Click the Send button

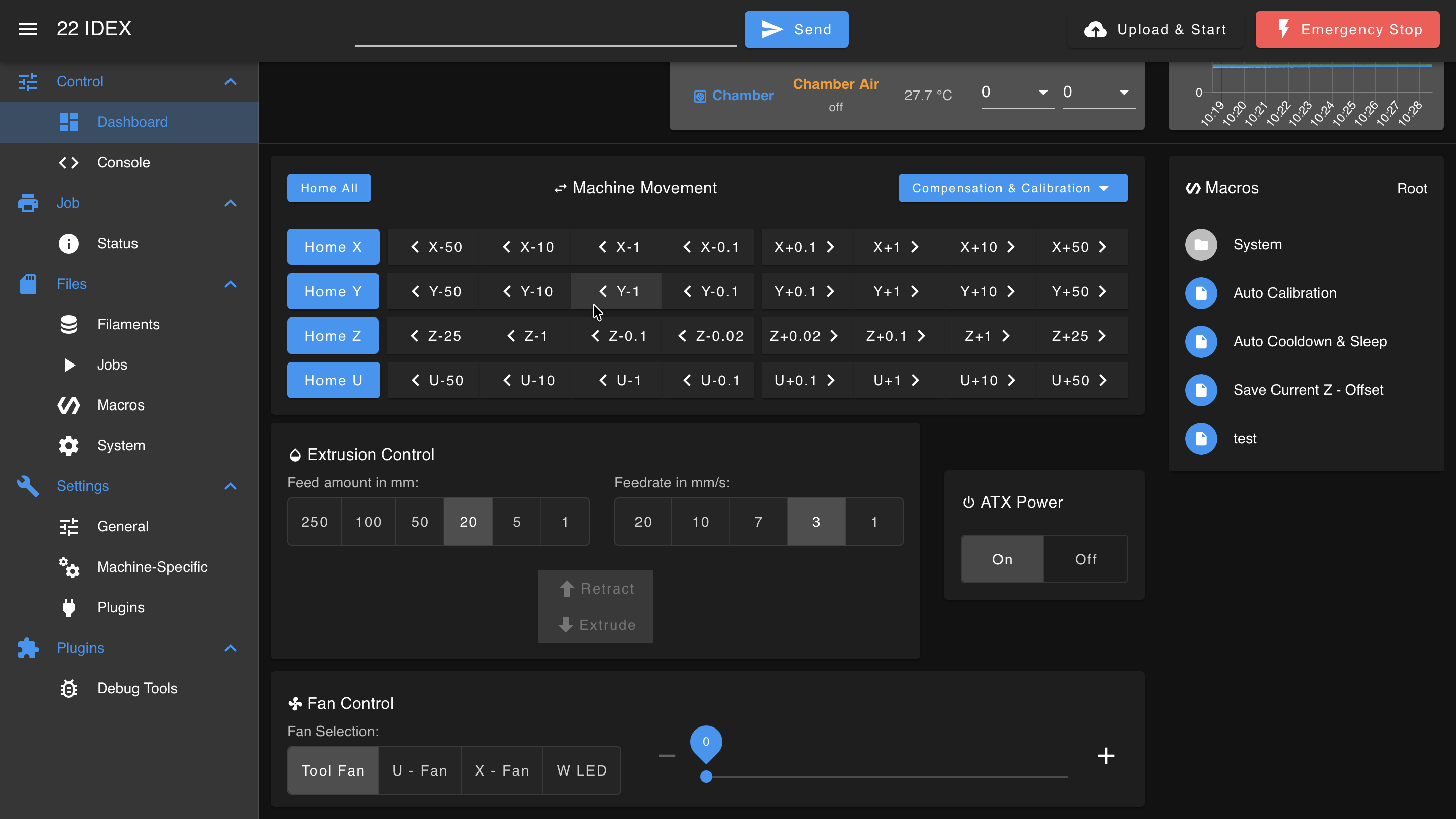pos(796,29)
